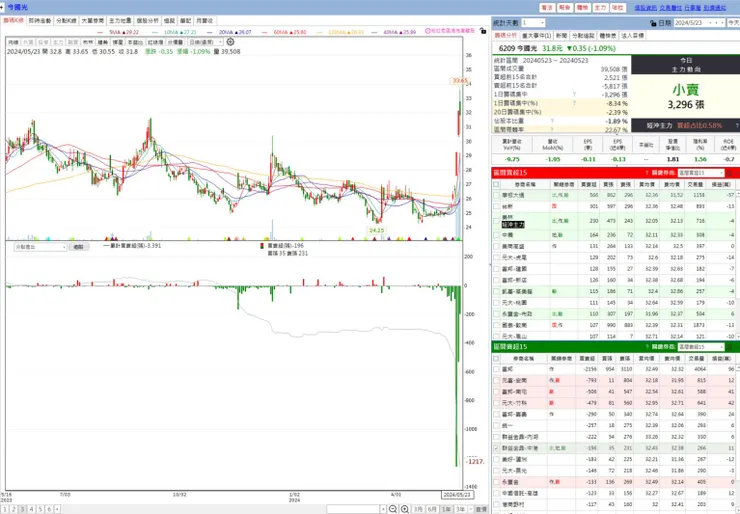Click the 月營收 tab
The image size is (740, 514).
(x=204, y=21)
